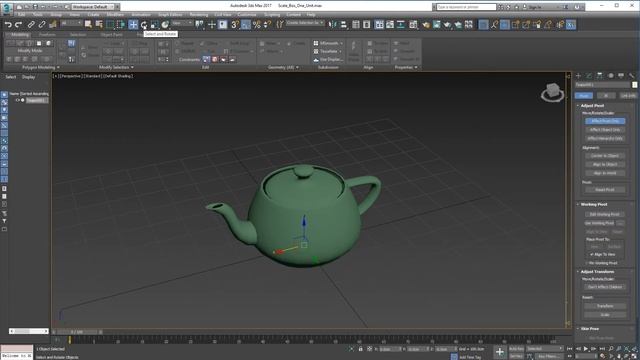Viewport: 640px width, 360px height.
Task: Expand the Polygon Modeling ribbon panel
Action: tap(41, 67)
